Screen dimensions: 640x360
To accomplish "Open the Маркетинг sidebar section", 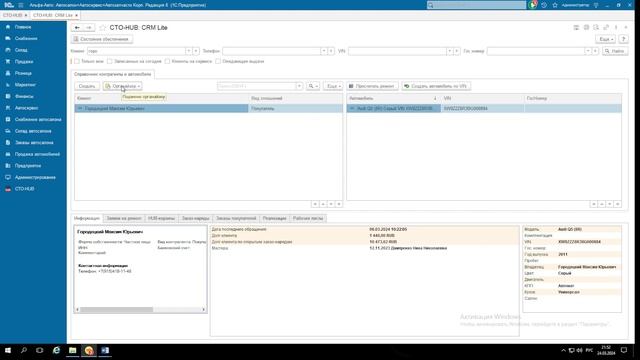I will [25, 84].
